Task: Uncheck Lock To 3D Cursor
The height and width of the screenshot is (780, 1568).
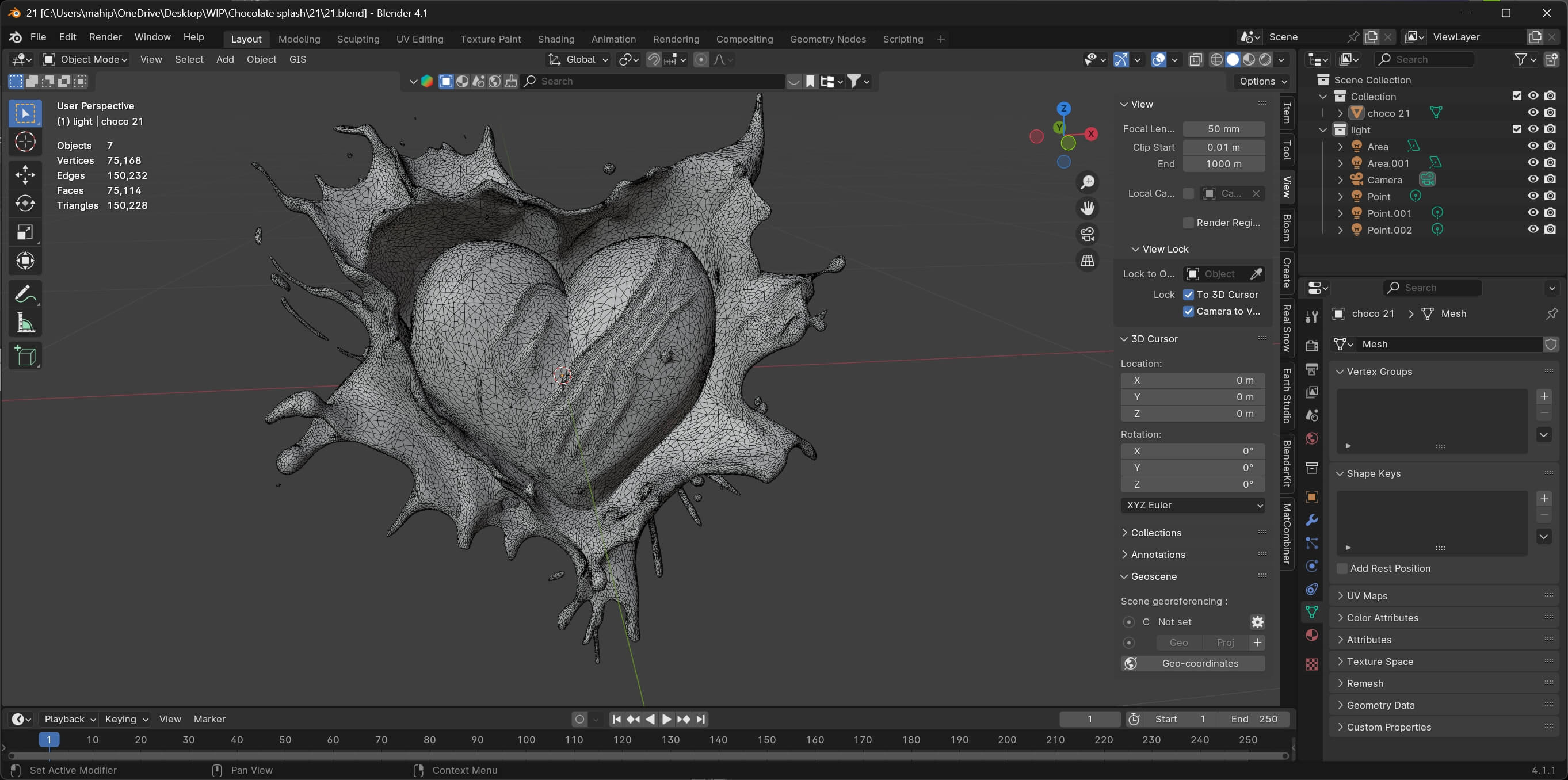Action: click(1188, 295)
